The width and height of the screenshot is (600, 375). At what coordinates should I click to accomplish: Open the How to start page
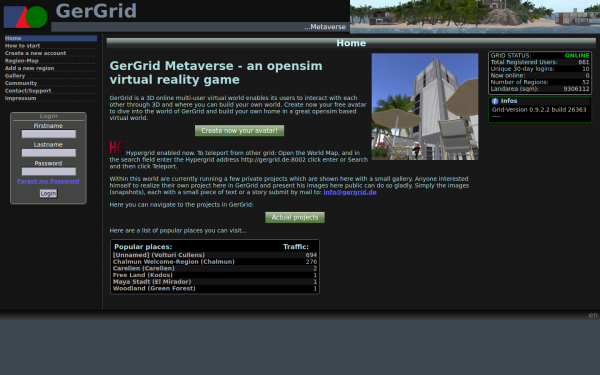point(22,46)
